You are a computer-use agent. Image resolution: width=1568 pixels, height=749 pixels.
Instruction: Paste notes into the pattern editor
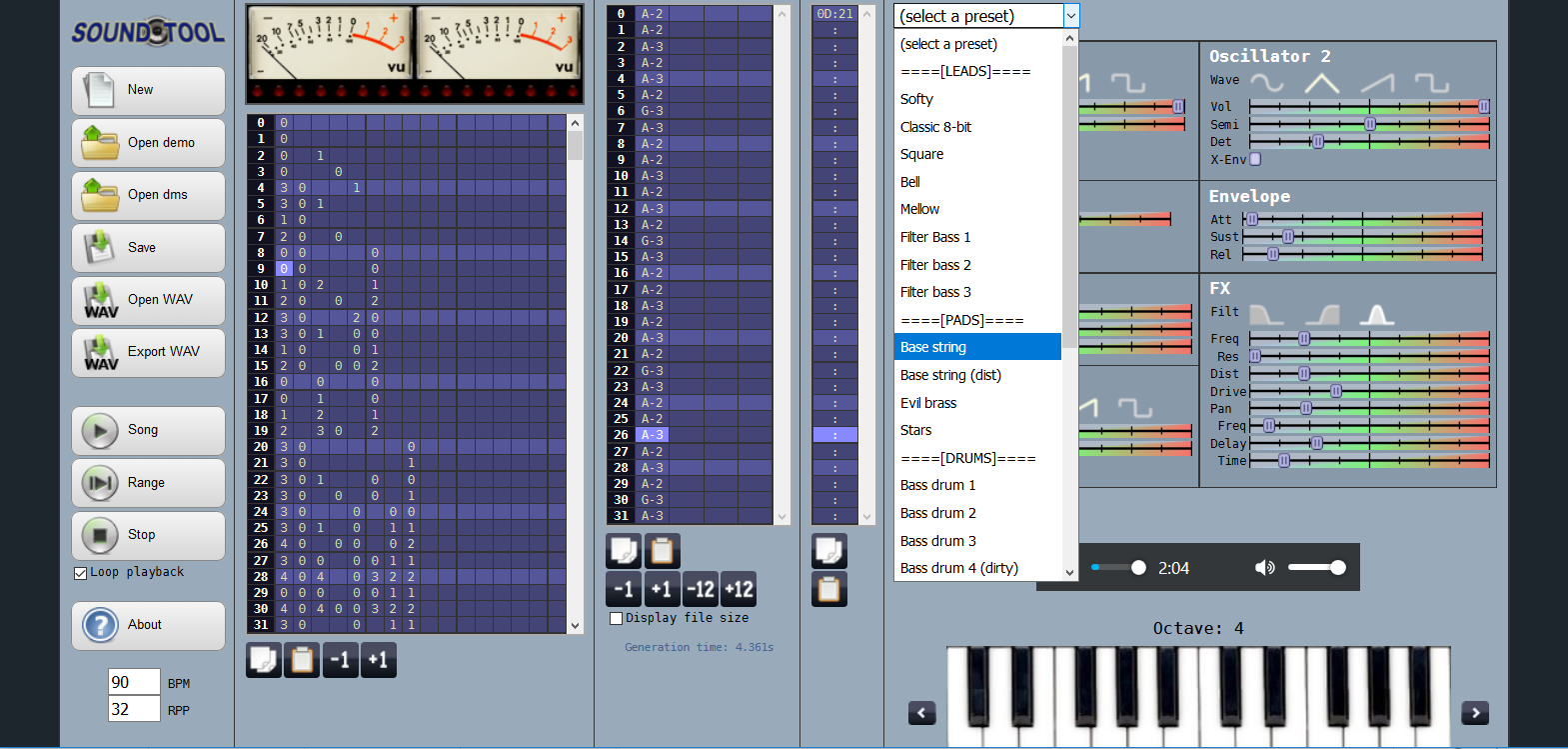662,551
